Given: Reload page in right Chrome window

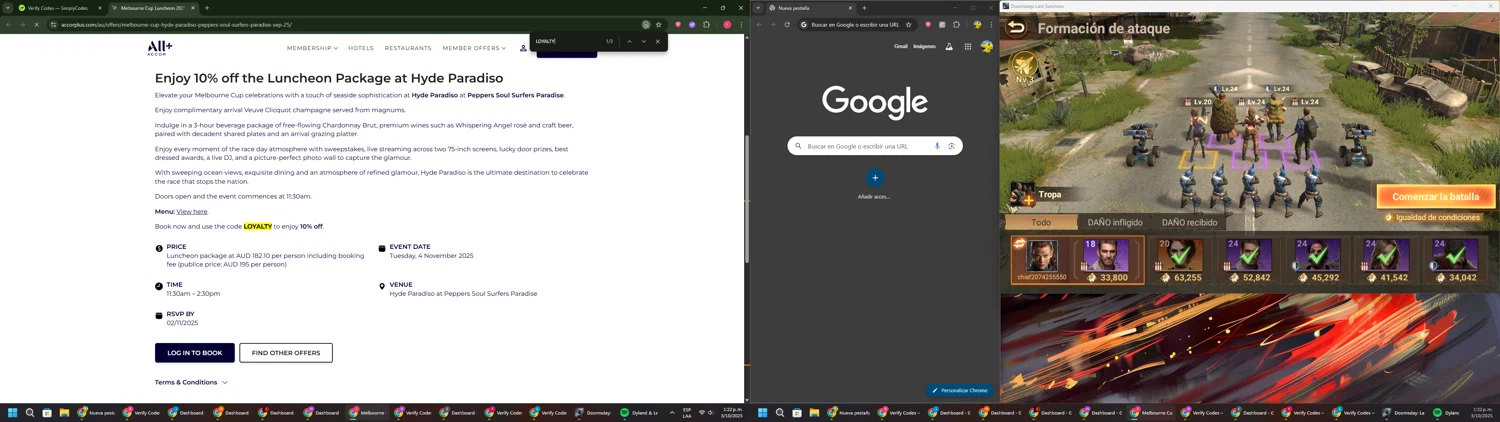Looking at the screenshot, I should [x=787, y=24].
